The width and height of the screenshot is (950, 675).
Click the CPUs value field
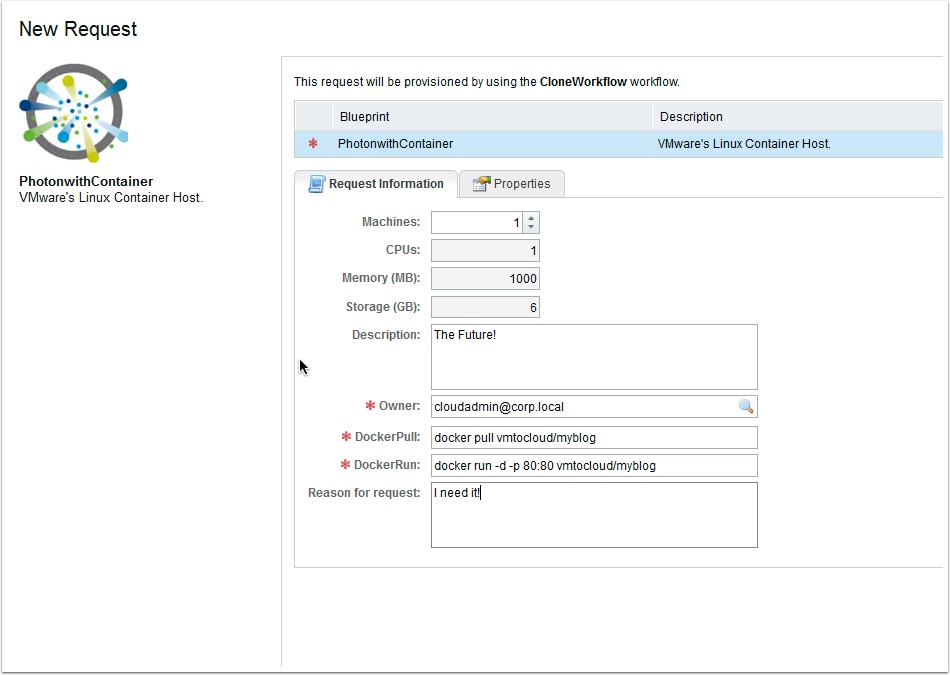pyautogui.click(x=485, y=251)
